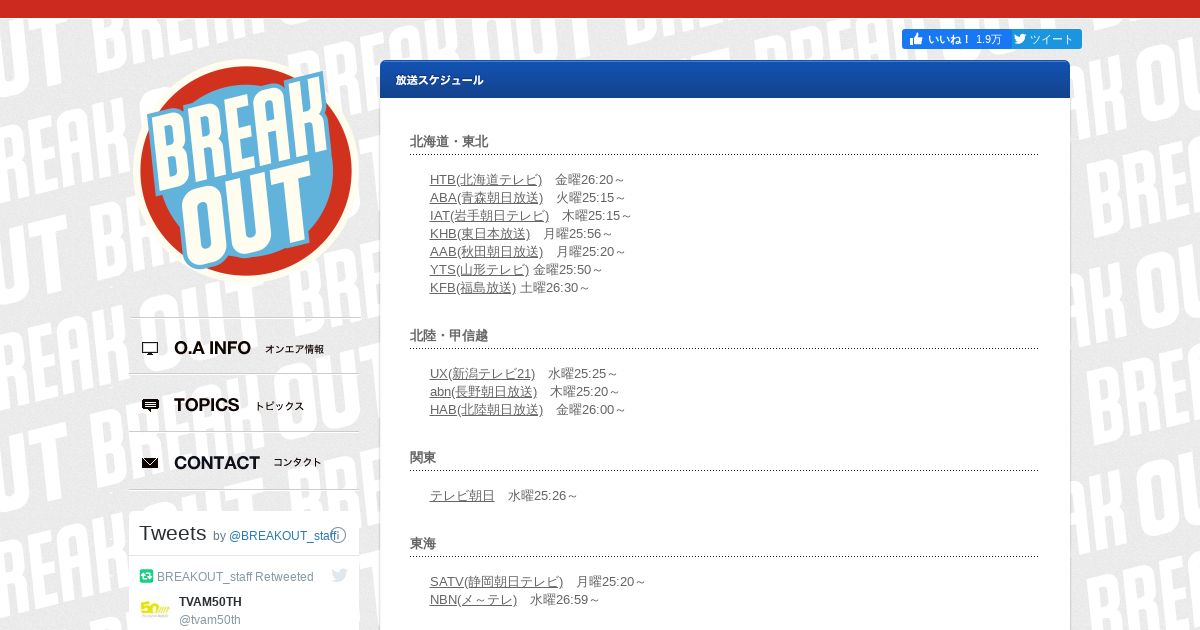Open the NBN(メ～テレ) link

(x=473, y=600)
